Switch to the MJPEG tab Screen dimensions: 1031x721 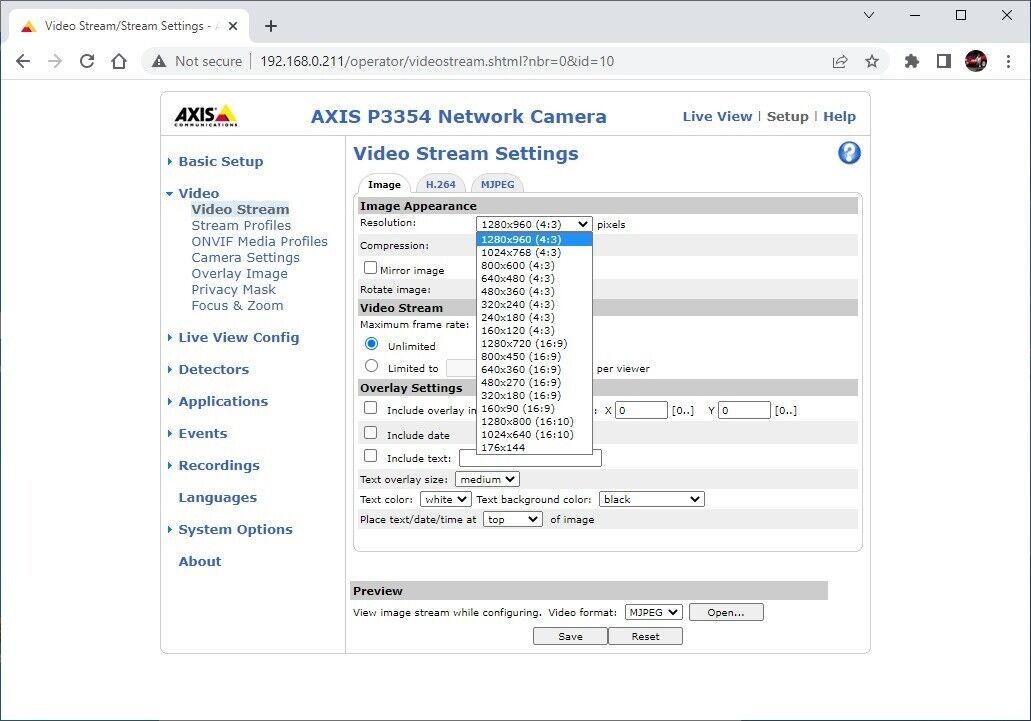click(497, 185)
